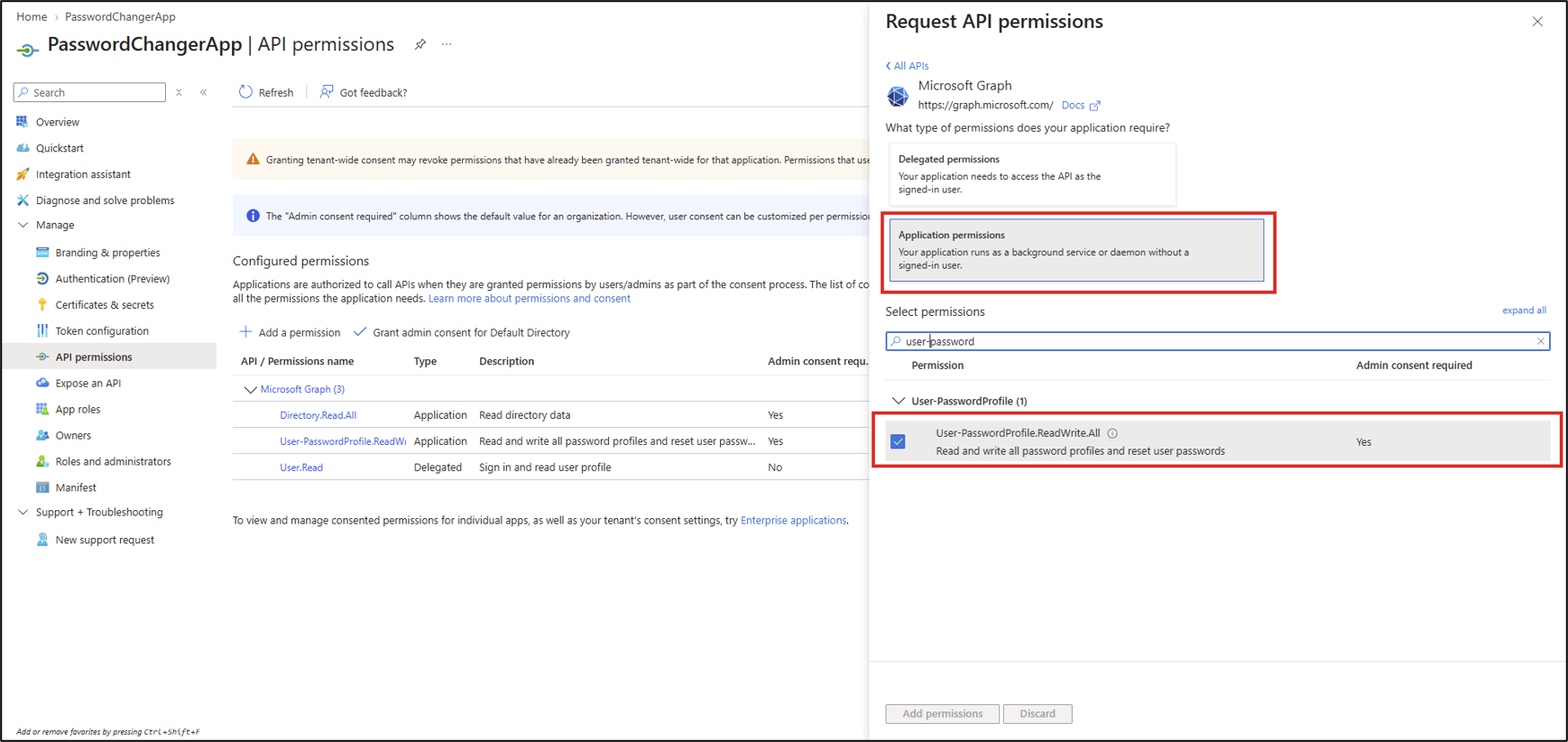Viewport: 1568px width, 742px height.
Task: Click the Quickstart cloud icon
Action: pos(23,148)
